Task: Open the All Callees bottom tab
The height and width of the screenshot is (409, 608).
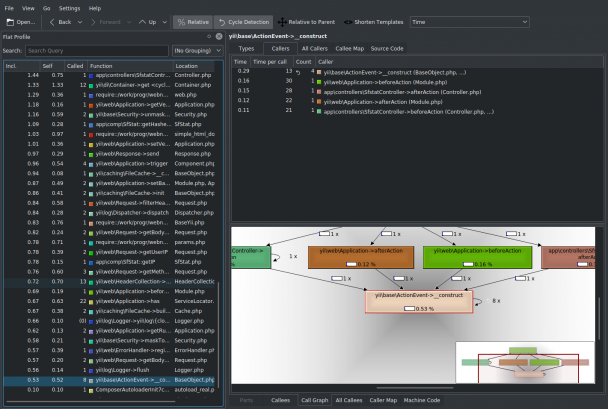Action: point(349,400)
